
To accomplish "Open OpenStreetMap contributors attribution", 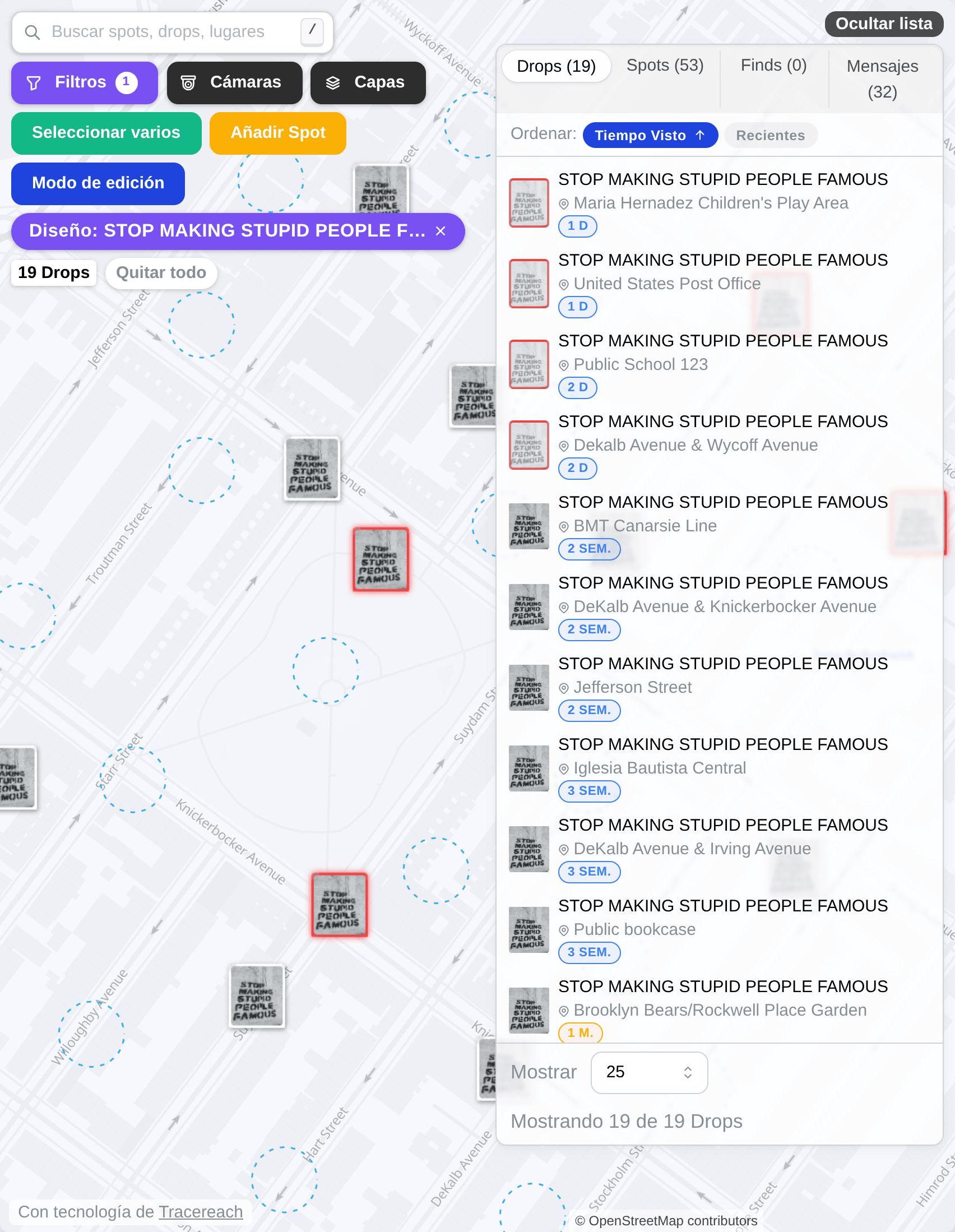I will click(x=666, y=1221).
